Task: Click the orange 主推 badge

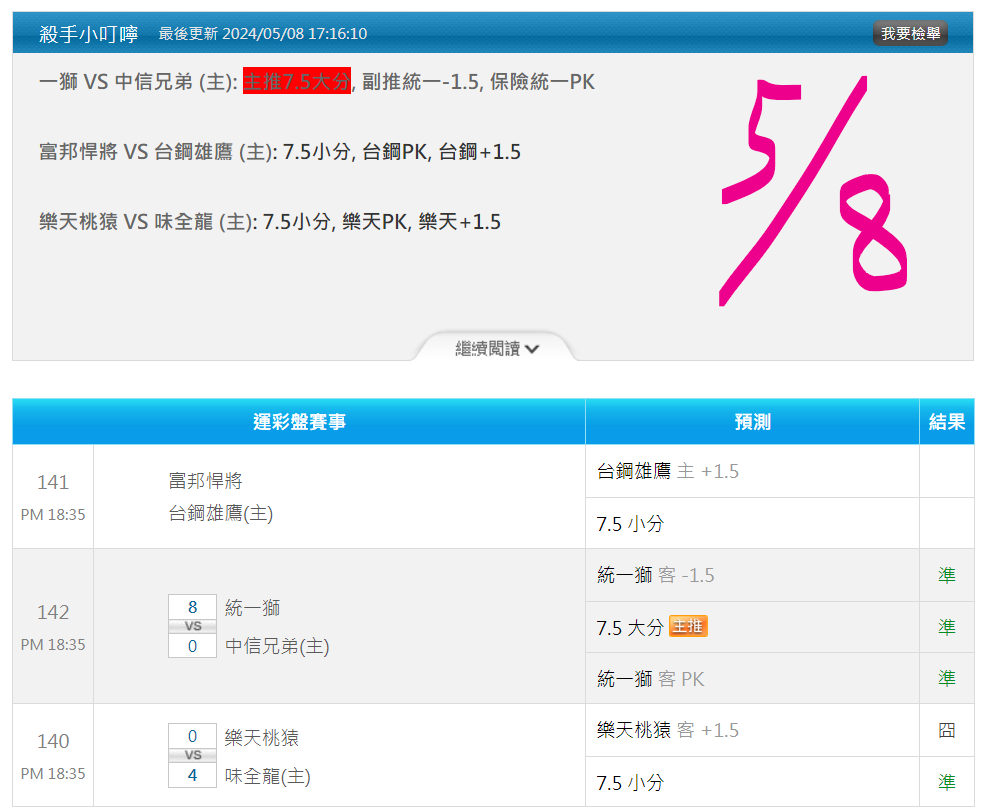Action: [x=688, y=626]
